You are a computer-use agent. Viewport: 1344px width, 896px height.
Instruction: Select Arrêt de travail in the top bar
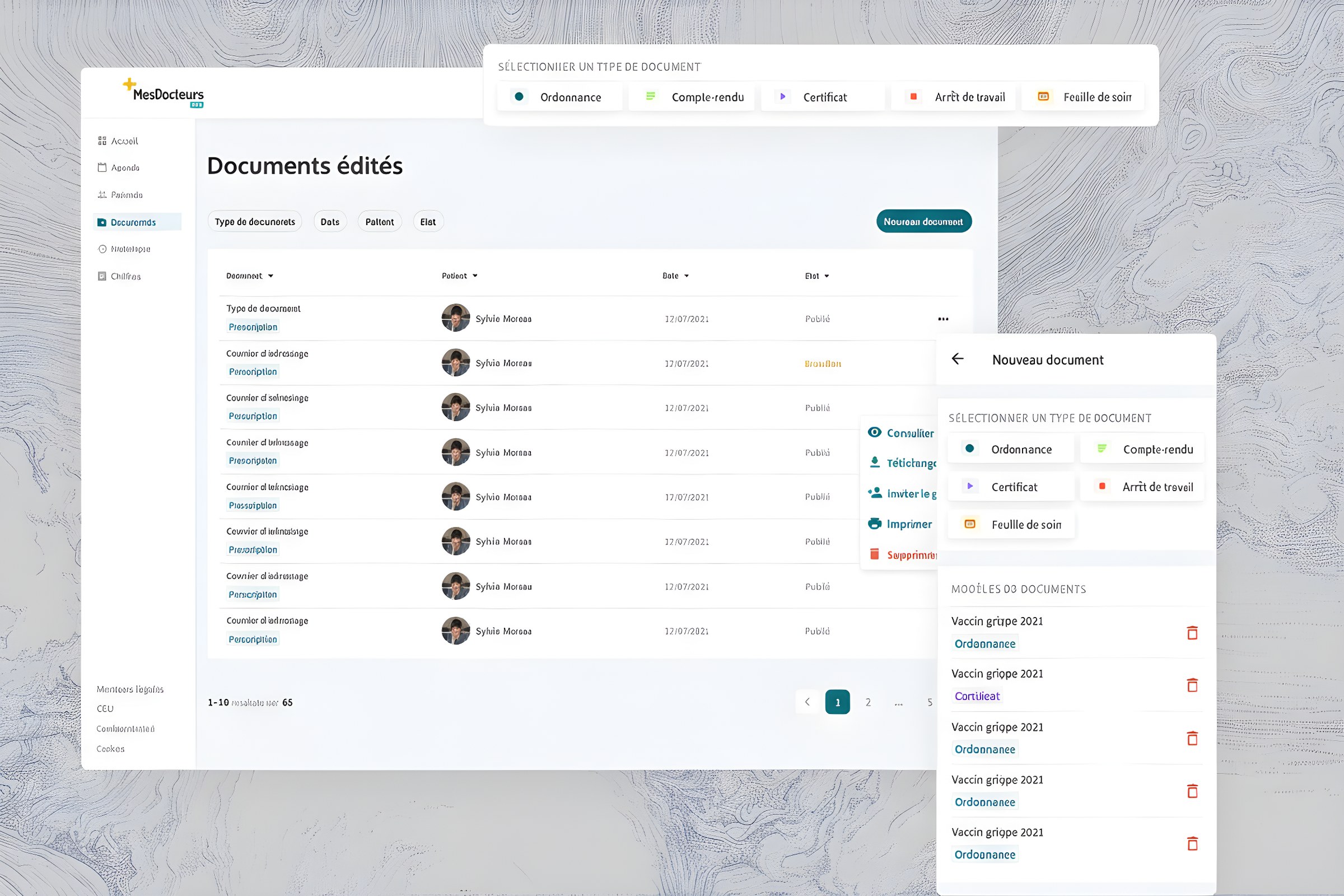(x=954, y=96)
